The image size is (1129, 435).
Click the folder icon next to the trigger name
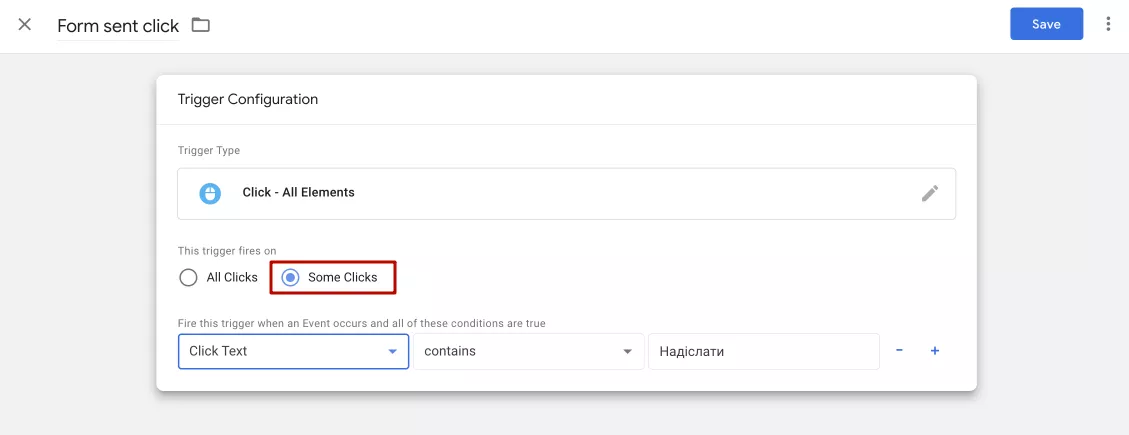[x=201, y=25]
